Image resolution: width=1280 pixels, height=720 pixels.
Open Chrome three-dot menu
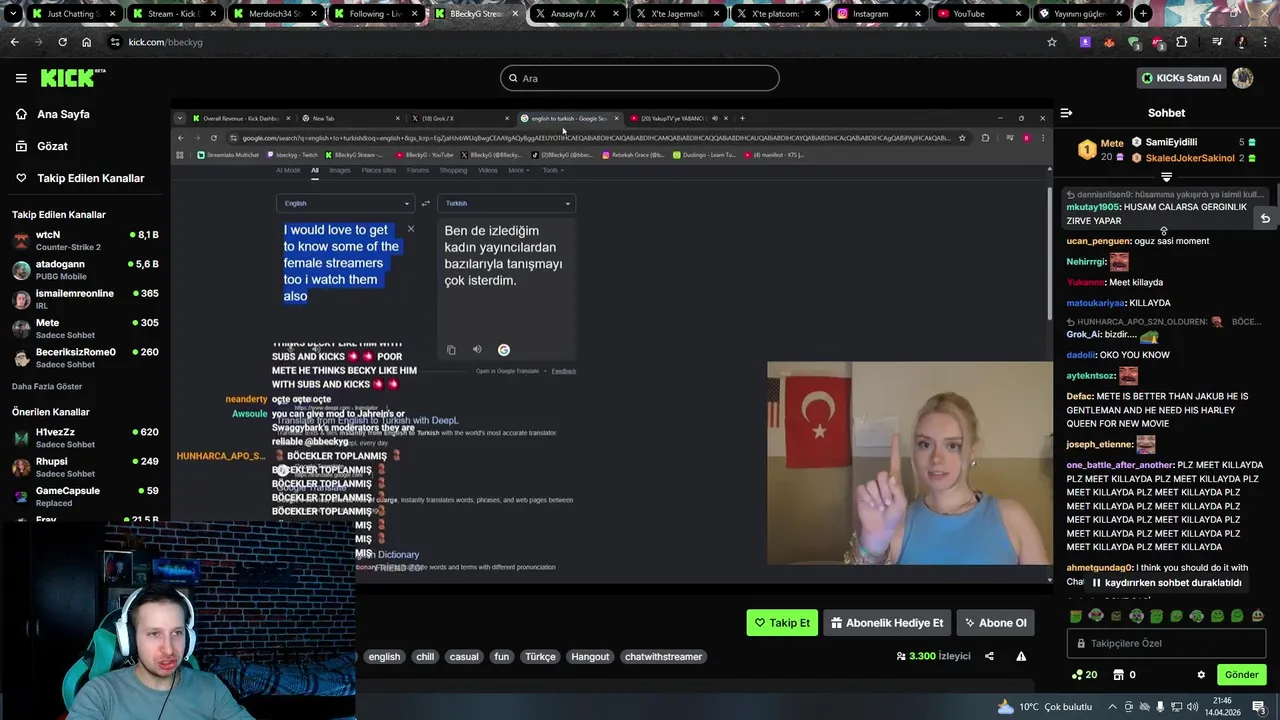(1264, 42)
